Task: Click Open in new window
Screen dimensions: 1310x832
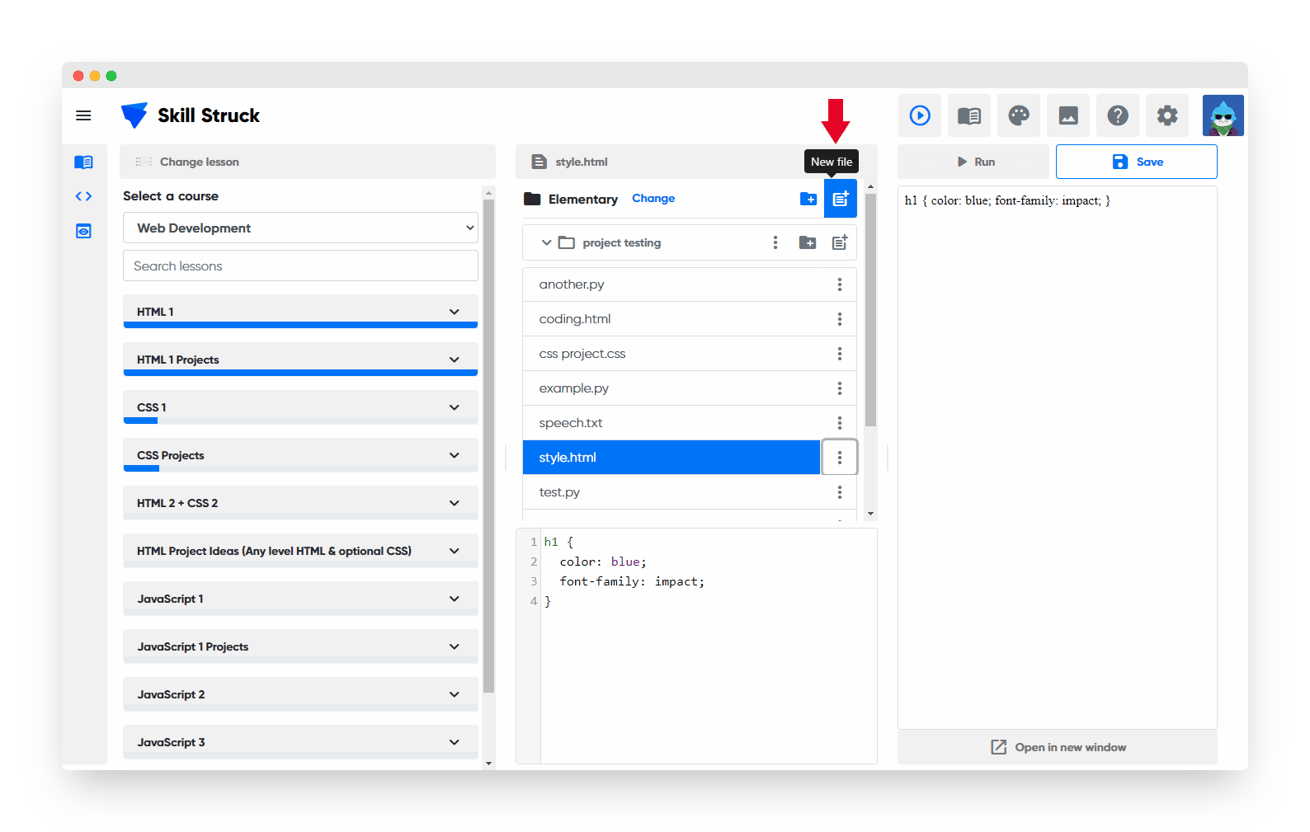Action: pyautogui.click(x=1058, y=748)
